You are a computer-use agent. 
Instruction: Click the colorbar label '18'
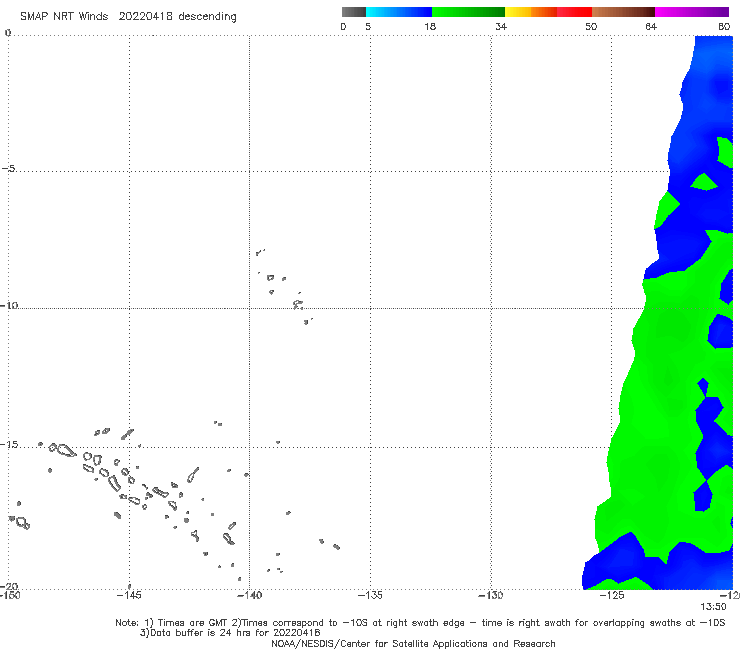point(430,26)
